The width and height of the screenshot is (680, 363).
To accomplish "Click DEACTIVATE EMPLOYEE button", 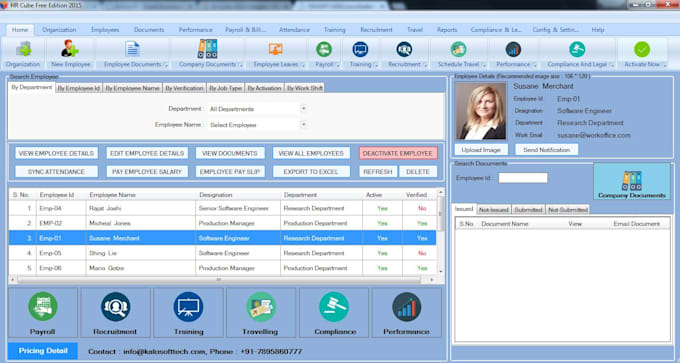I will tap(398, 154).
